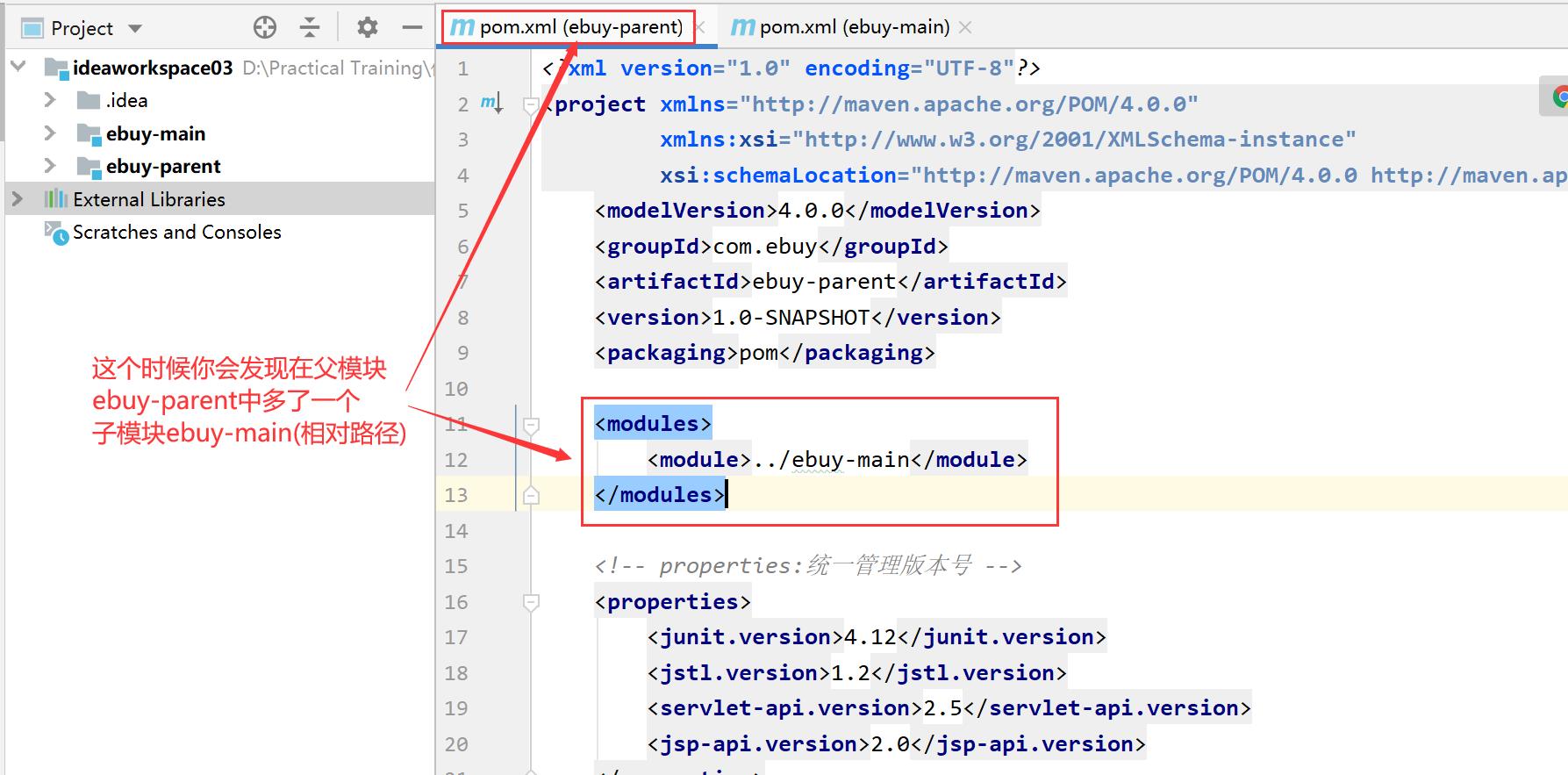Viewport: 1568px width, 775px height.
Task: Click the .idea folder icon
Action: tap(89, 100)
